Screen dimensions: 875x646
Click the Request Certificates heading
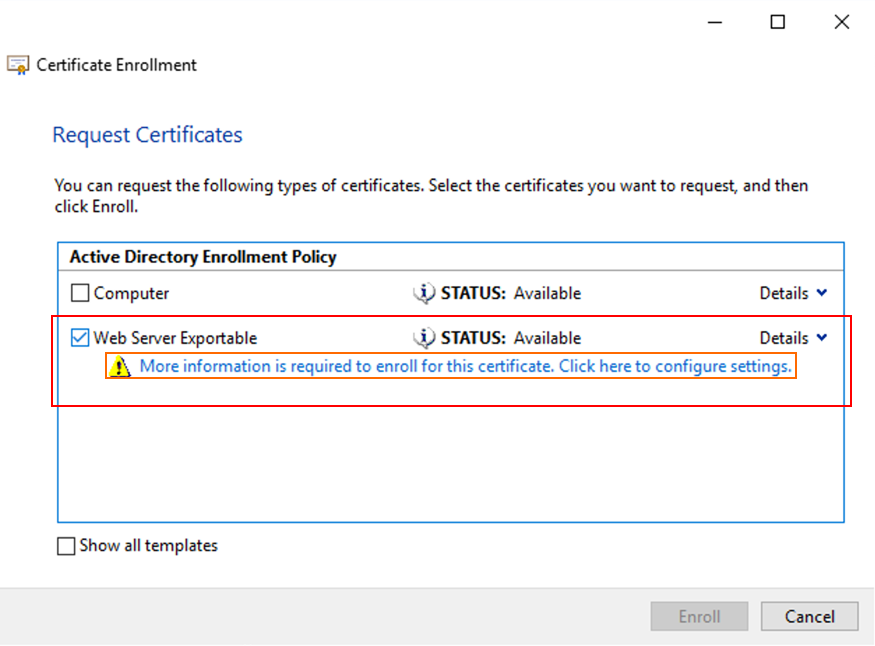[147, 134]
